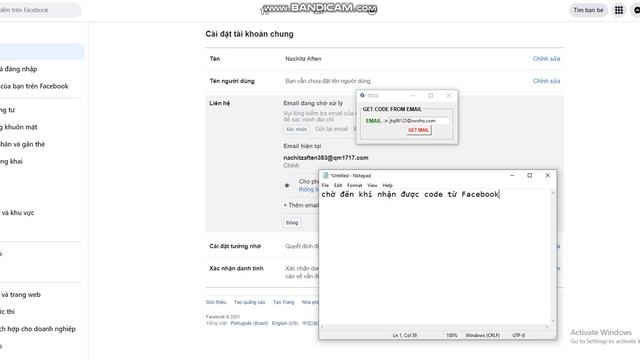
Task: Click Notepad vertical scrollbar down arrow
Action: 553,321
